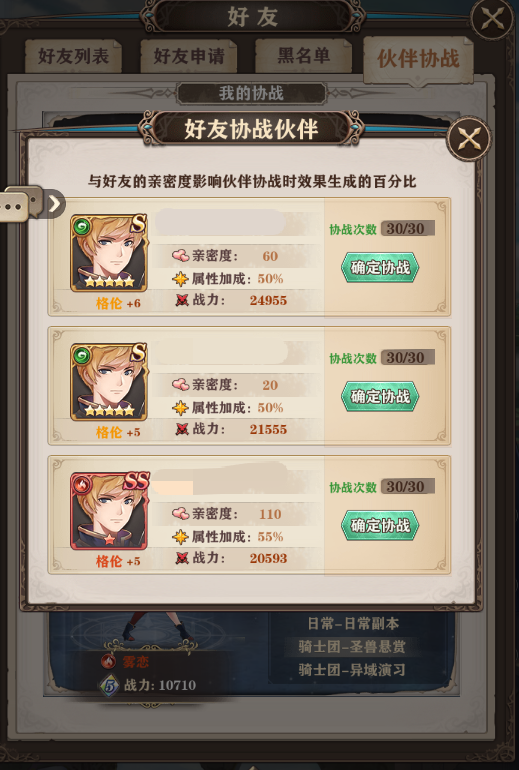Open the 好友申请 tab
The image size is (519, 770).
(189, 56)
